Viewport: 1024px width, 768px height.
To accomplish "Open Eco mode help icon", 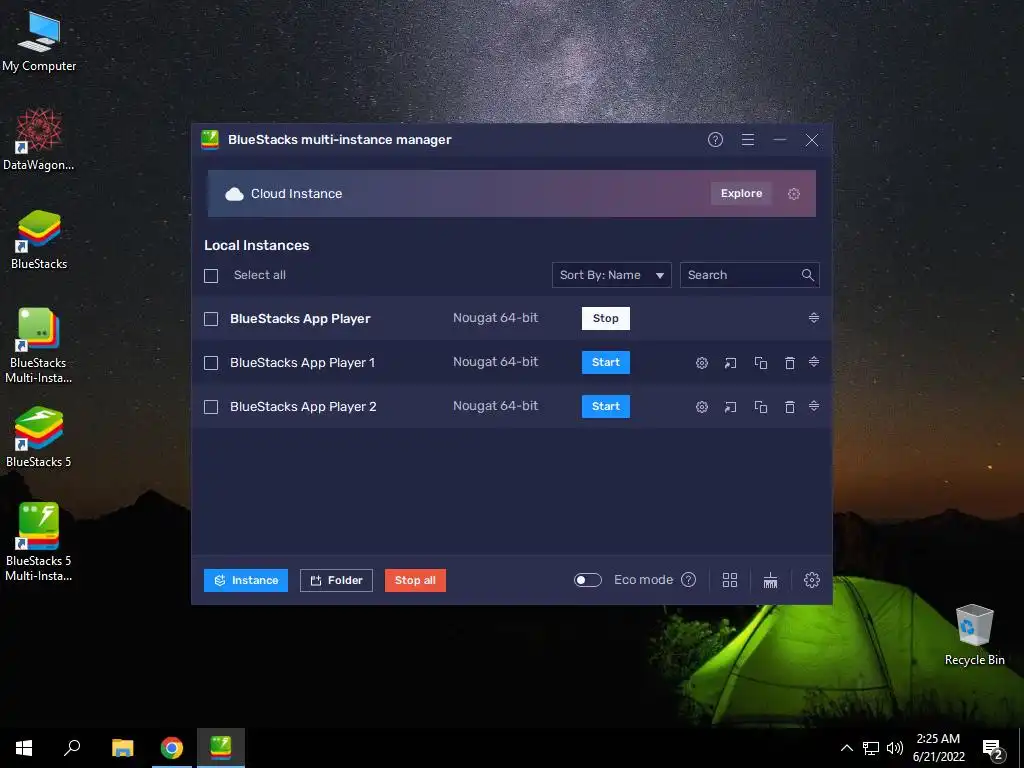I will (x=688, y=580).
